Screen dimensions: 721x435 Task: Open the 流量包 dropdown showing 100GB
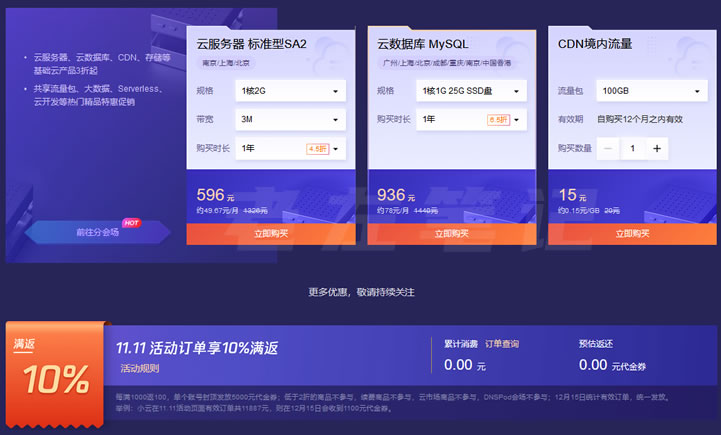[x=652, y=91]
